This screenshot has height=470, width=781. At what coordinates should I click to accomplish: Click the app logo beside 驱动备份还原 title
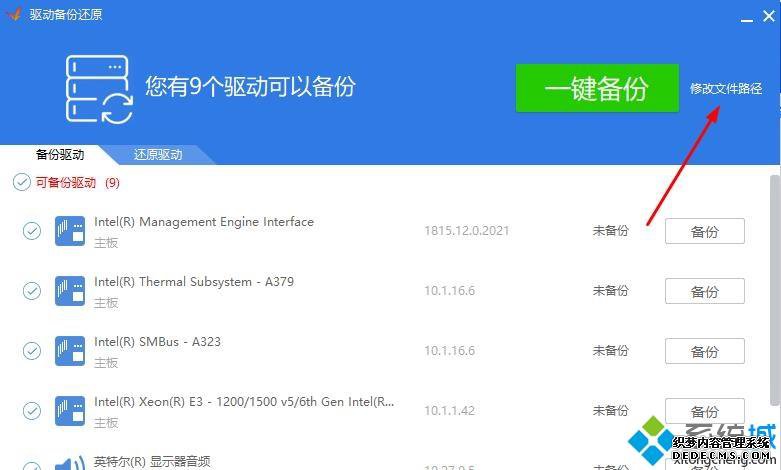(13, 14)
